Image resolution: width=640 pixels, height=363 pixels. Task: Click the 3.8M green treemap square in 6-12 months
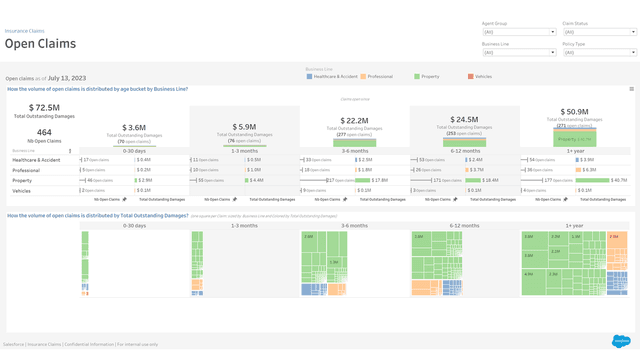point(421,240)
